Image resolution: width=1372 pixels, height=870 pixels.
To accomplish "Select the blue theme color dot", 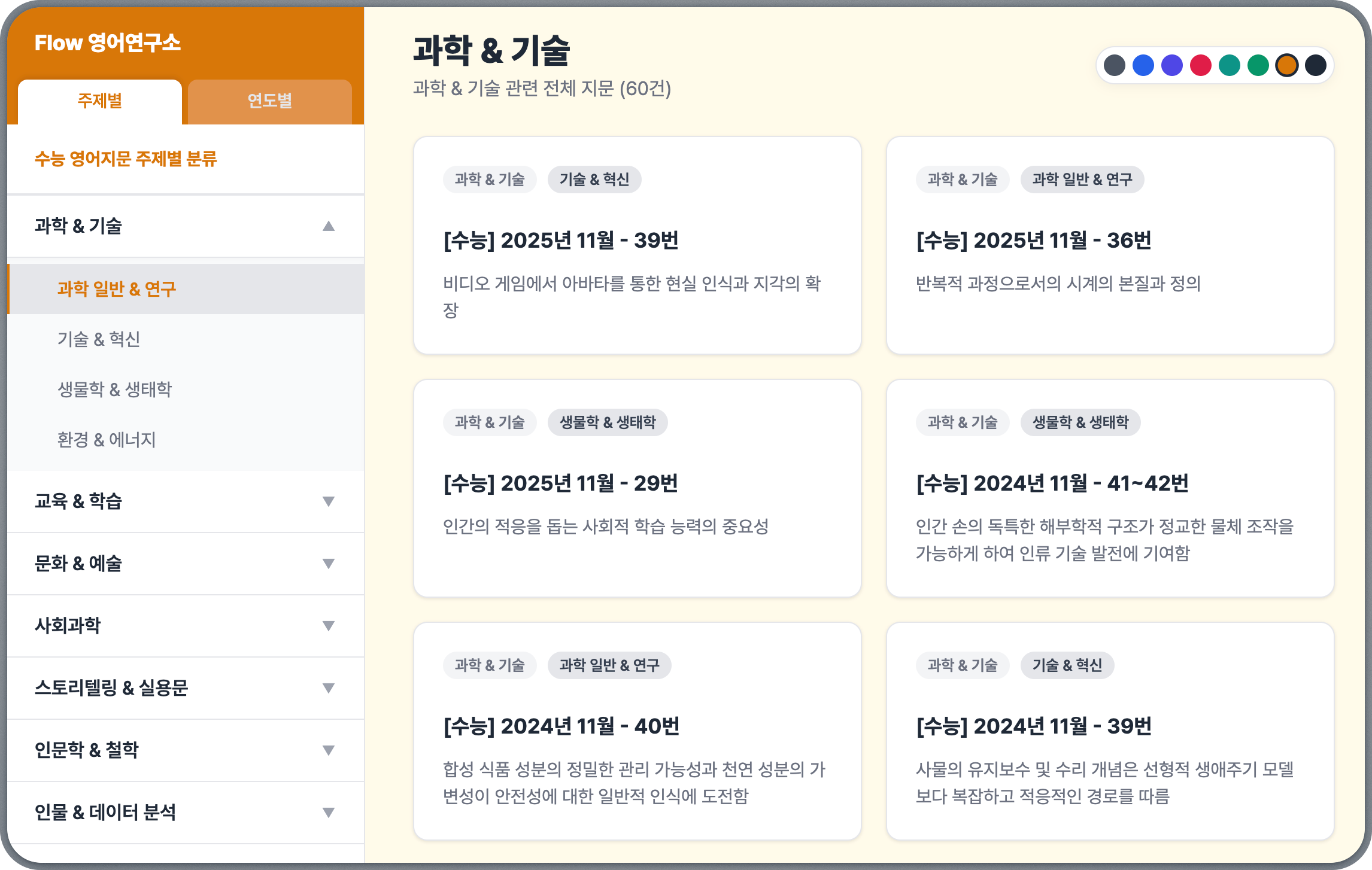I will (1143, 65).
